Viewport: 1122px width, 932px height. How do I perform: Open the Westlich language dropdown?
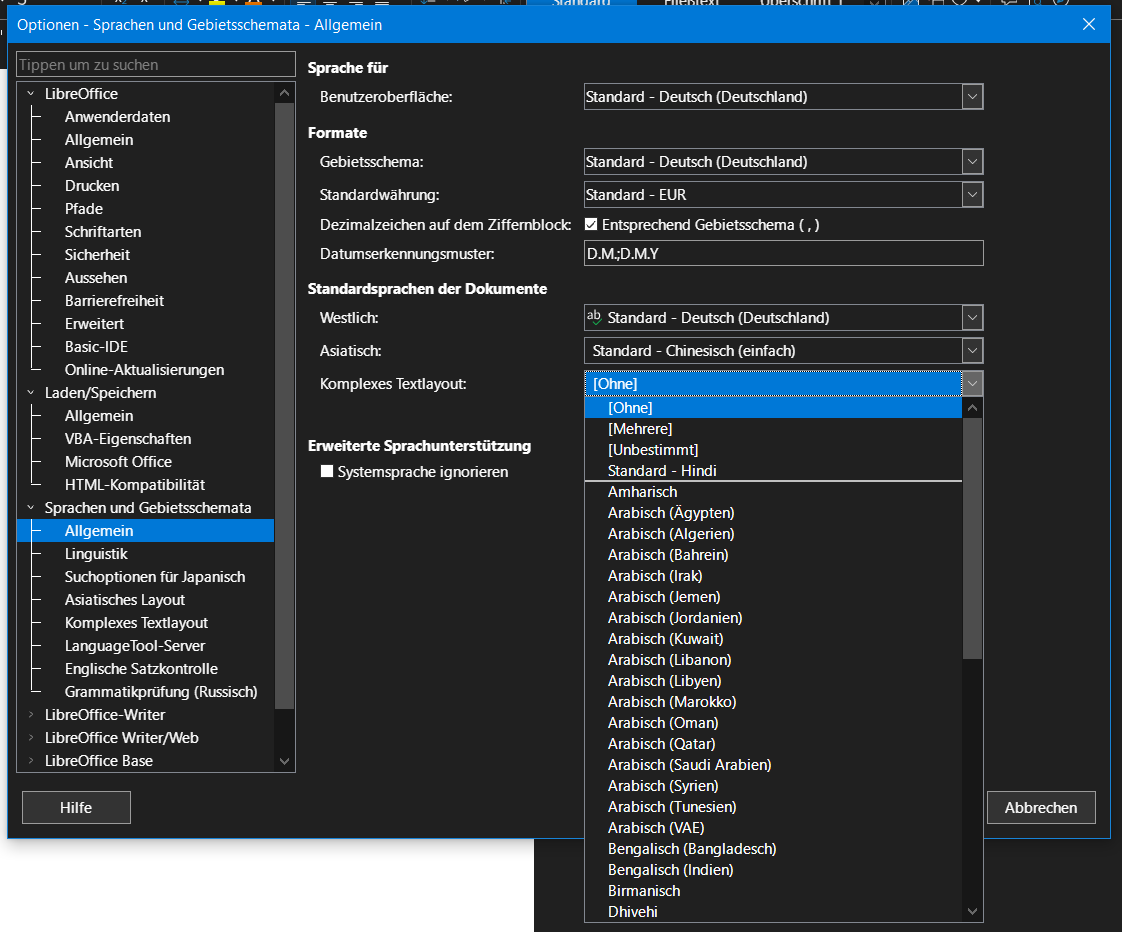(x=972, y=318)
